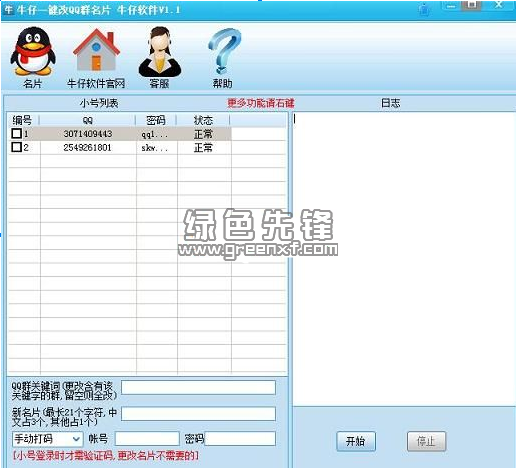Click the 小号列表 panel heading
The width and height of the screenshot is (516, 468).
99,103
